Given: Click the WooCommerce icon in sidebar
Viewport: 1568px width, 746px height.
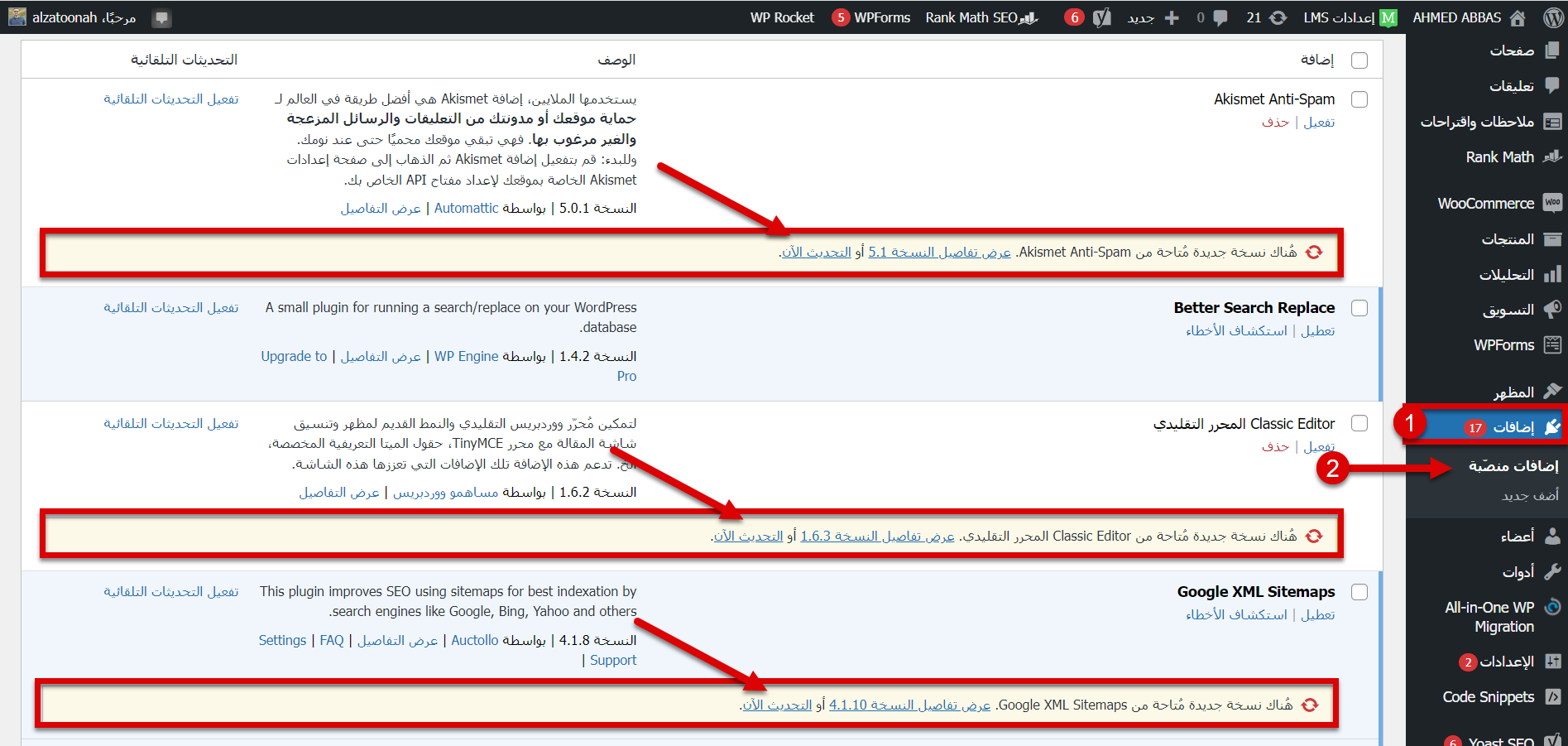Looking at the screenshot, I should [1552, 203].
